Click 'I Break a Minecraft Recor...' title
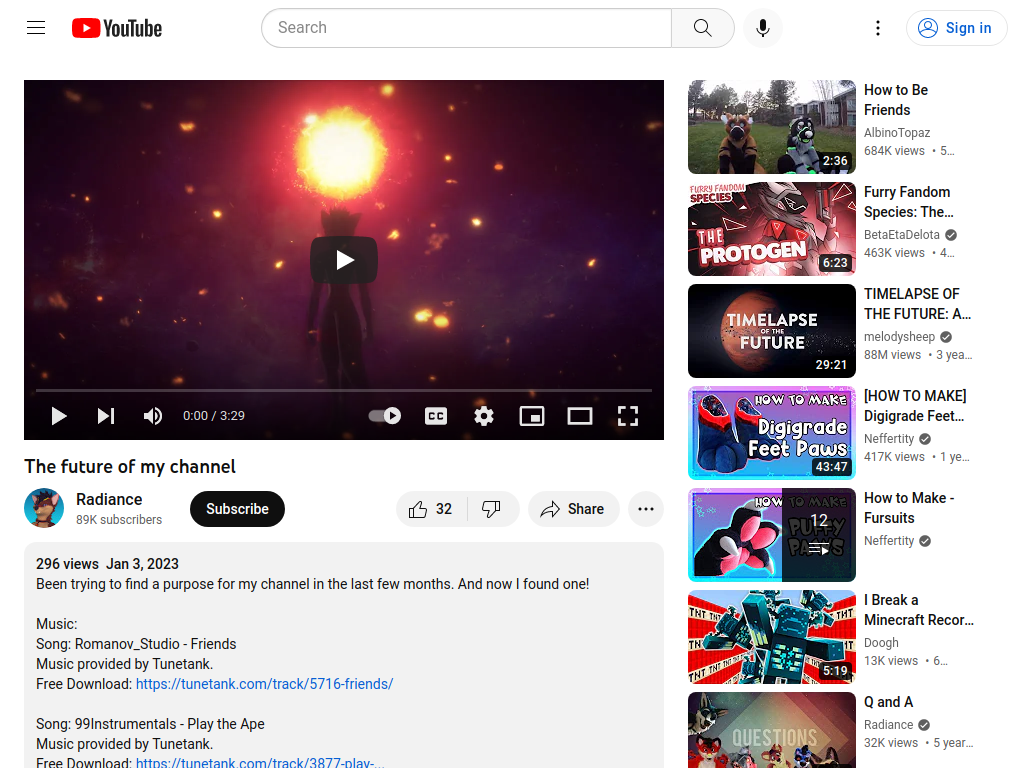This screenshot has height=768, width=1024. [919, 609]
